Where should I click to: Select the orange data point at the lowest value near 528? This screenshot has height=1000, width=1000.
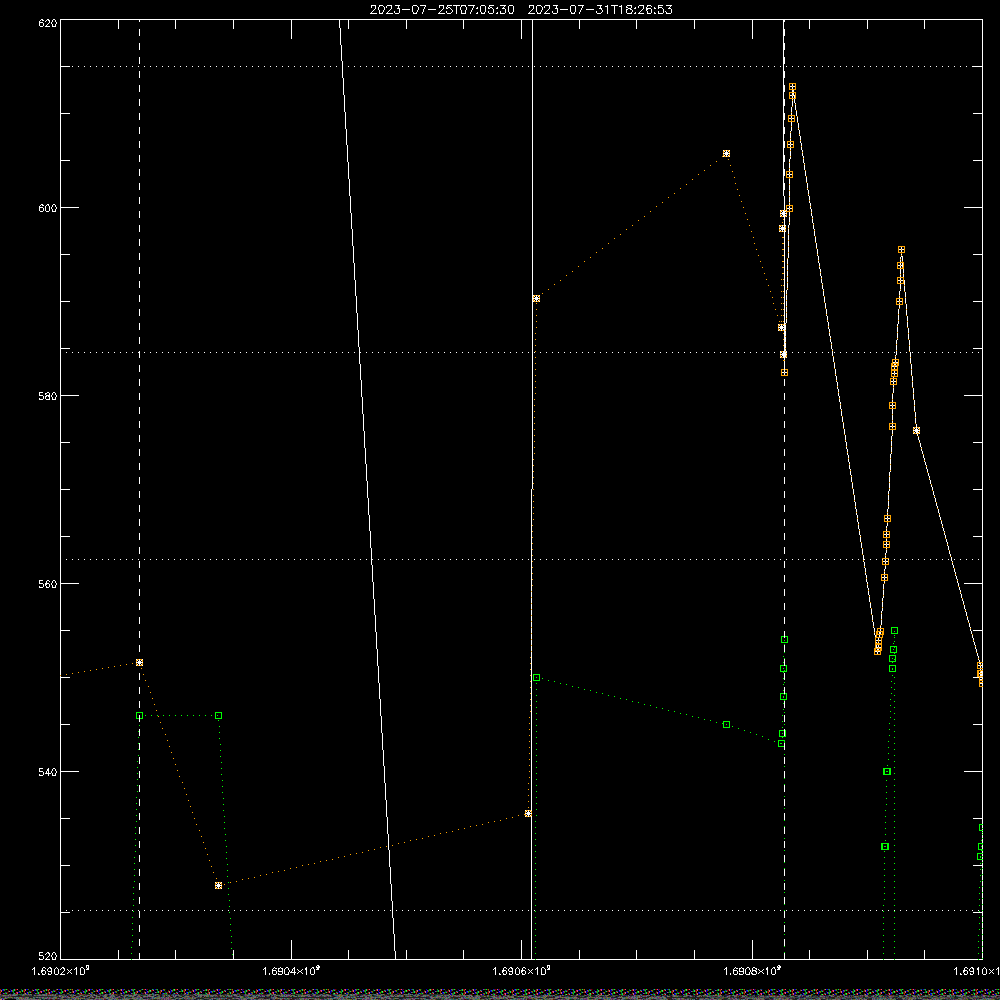(219, 885)
